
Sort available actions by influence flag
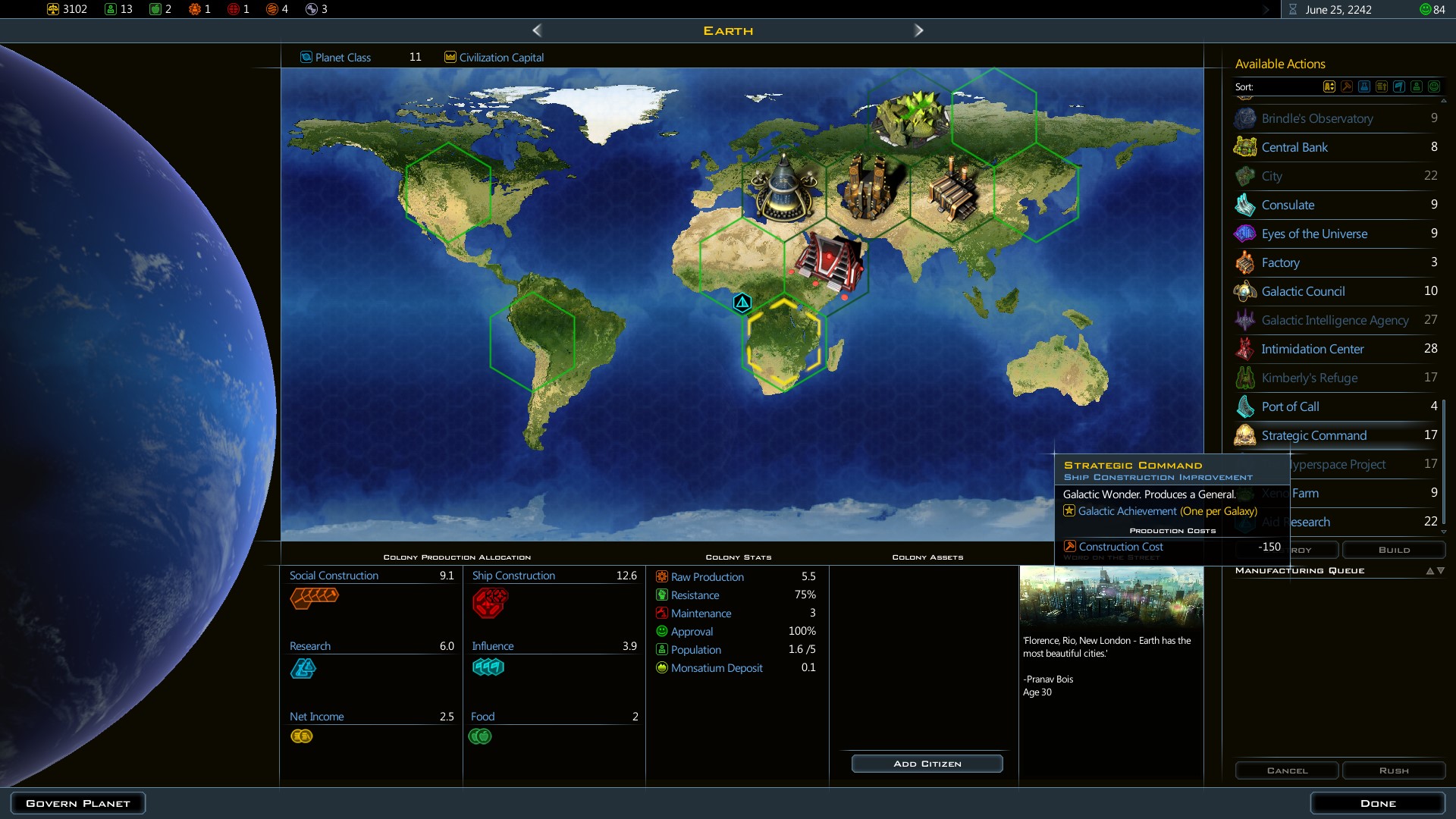point(1399,86)
